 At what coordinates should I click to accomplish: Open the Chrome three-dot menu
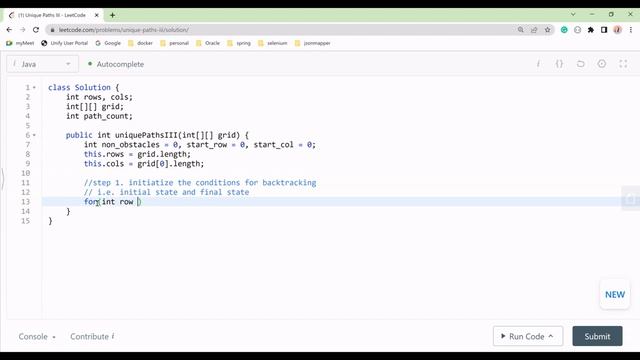point(631,30)
